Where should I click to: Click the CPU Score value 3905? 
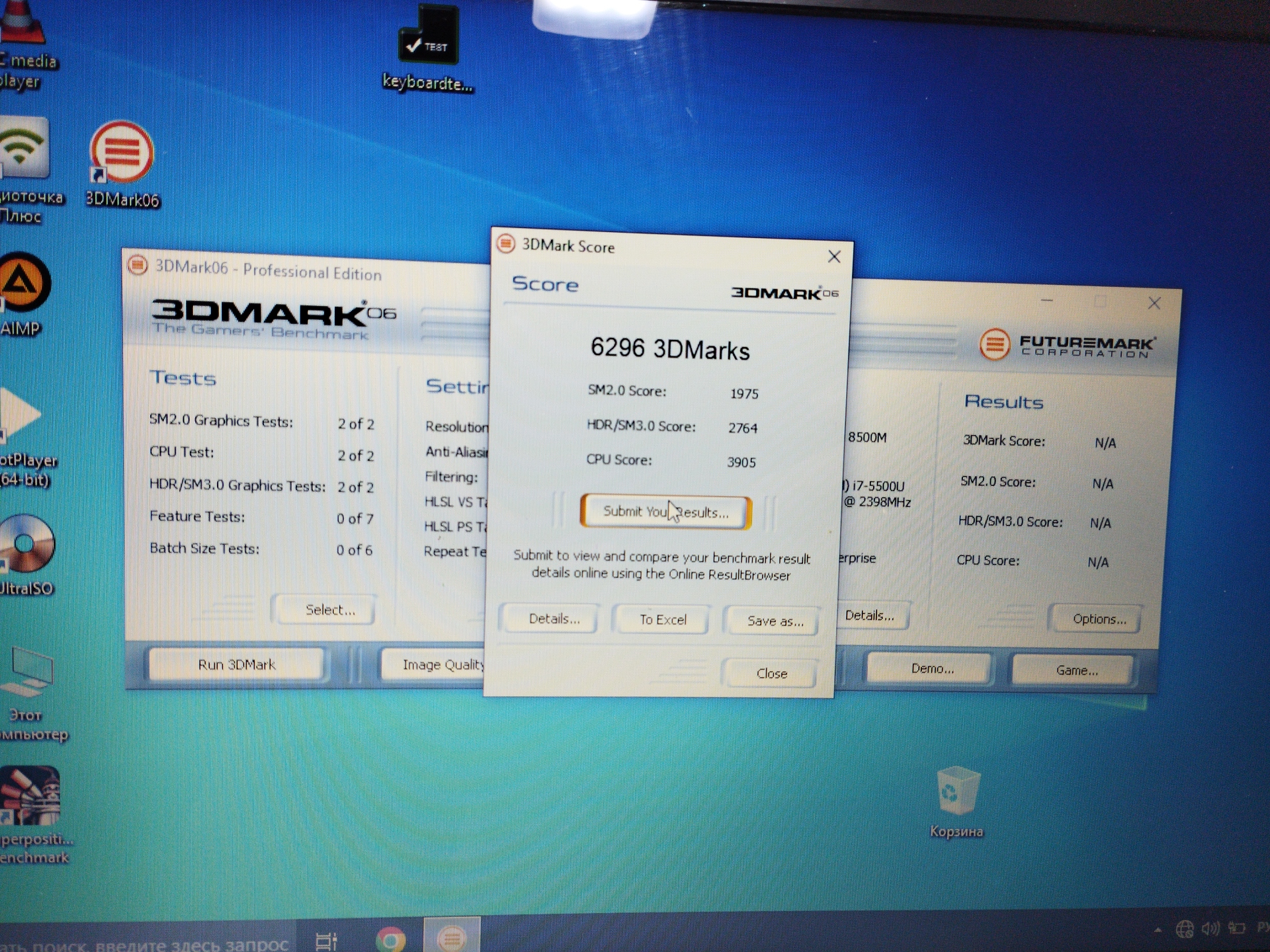pyautogui.click(x=741, y=462)
